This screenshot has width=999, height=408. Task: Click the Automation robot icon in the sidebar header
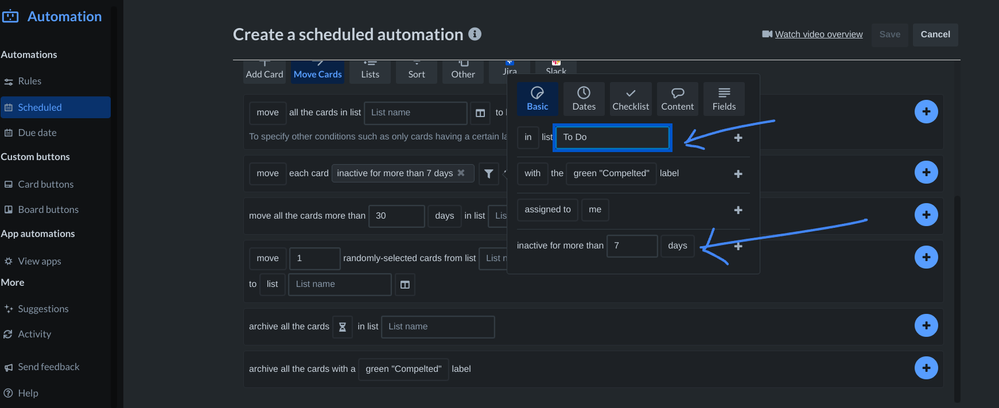click(10, 17)
